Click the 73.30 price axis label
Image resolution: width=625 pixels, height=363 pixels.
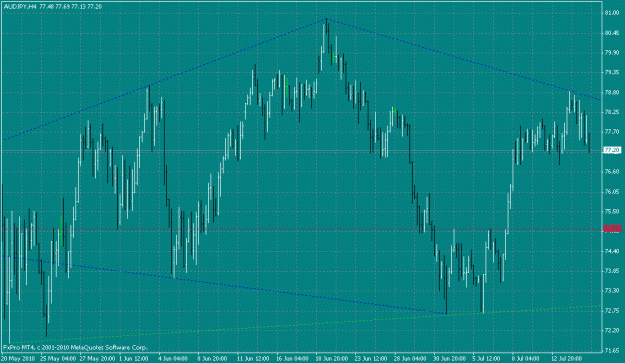click(612, 290)
